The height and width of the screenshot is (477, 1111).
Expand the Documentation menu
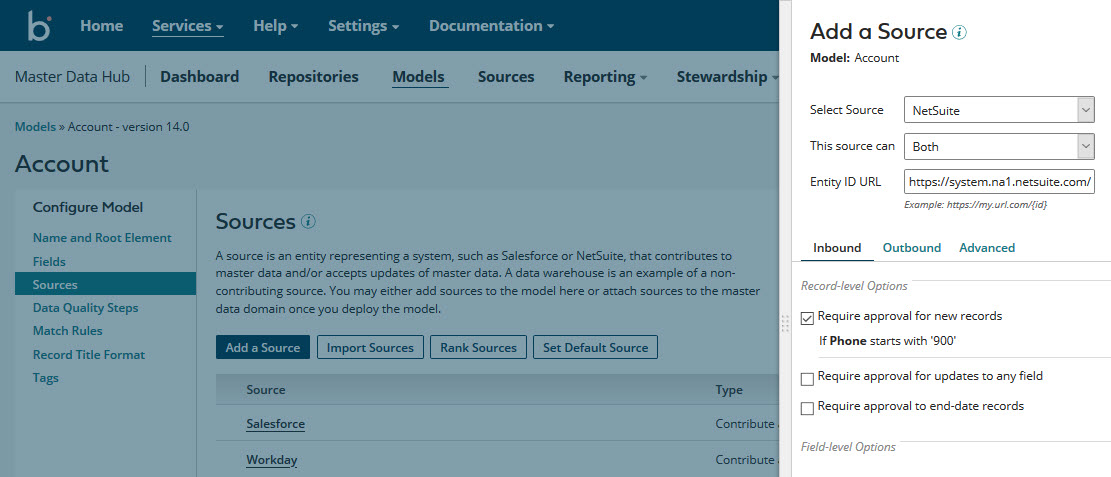coord(492,26)
